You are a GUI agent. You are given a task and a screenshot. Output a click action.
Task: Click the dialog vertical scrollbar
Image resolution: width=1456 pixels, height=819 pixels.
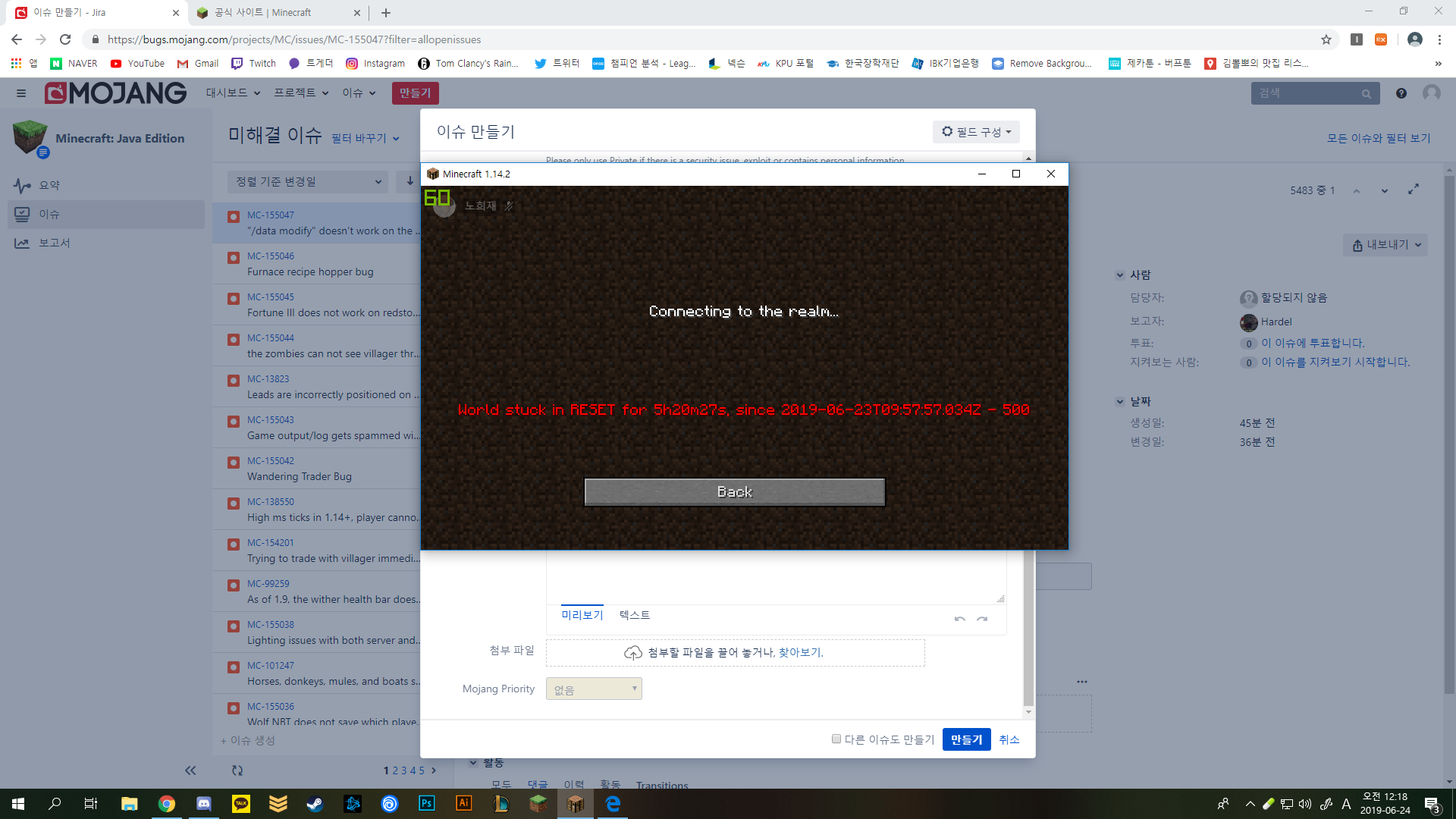1028,629
